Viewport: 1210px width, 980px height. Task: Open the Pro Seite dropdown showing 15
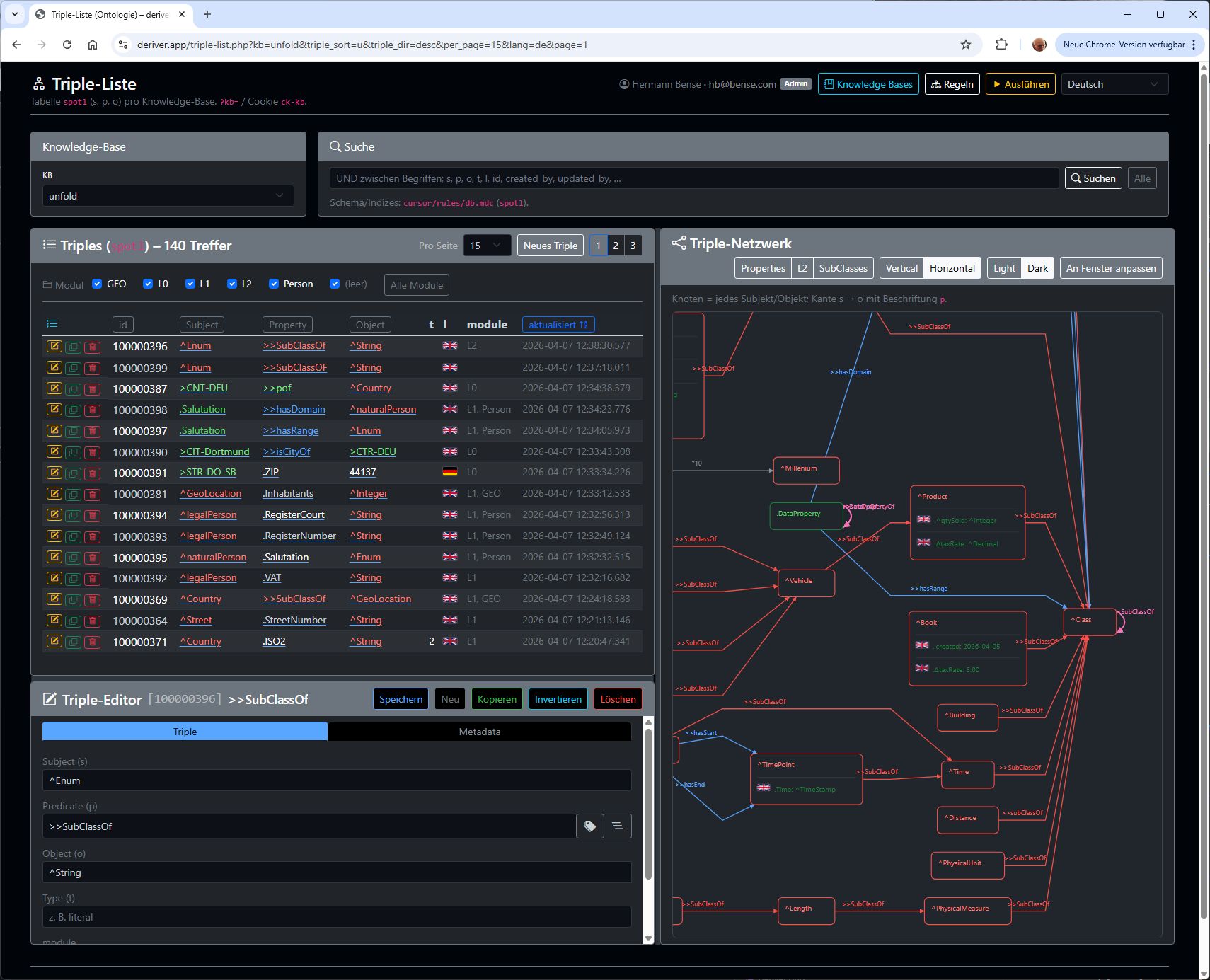(487, 246)
